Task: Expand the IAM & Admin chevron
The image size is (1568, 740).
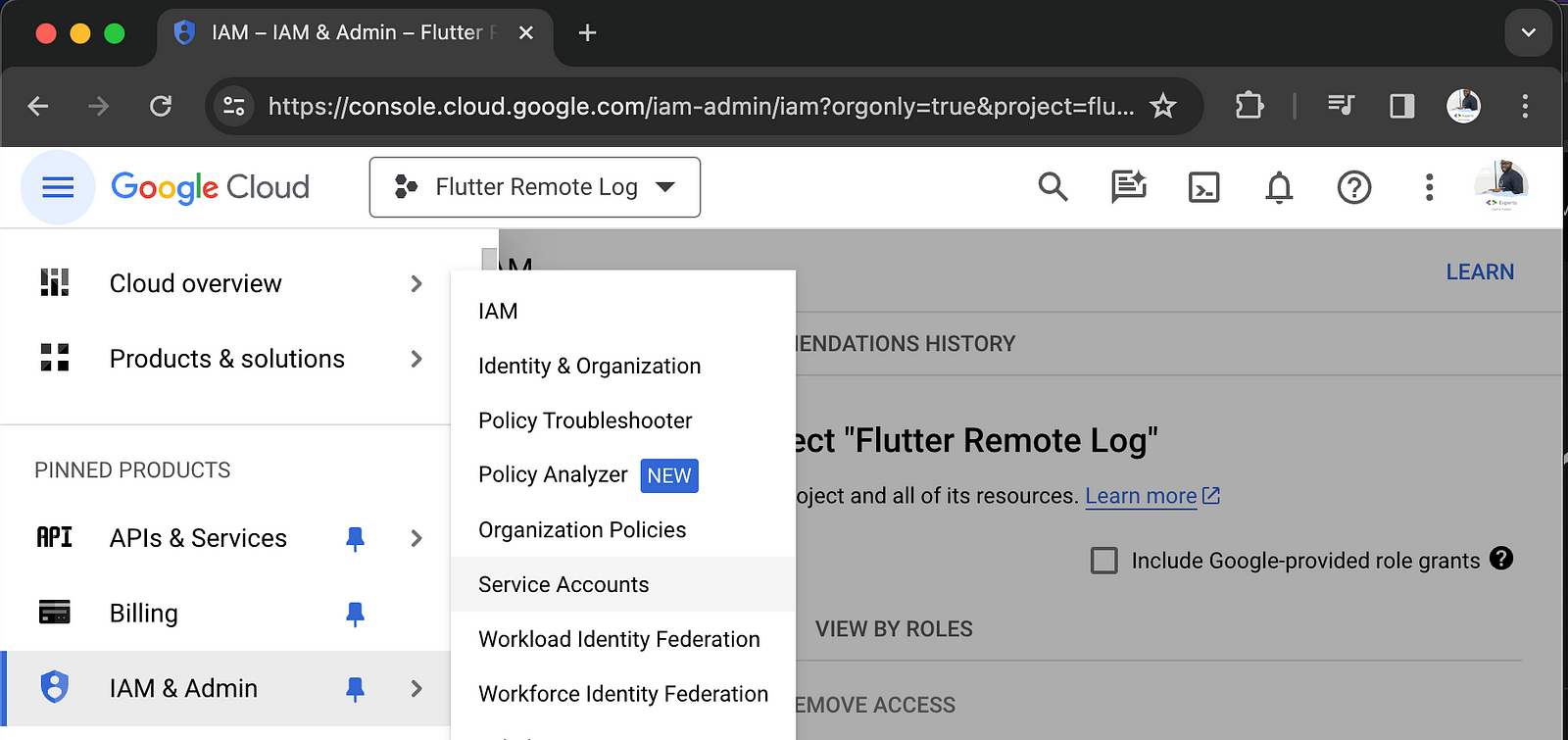Action: (x=416, y=689)
